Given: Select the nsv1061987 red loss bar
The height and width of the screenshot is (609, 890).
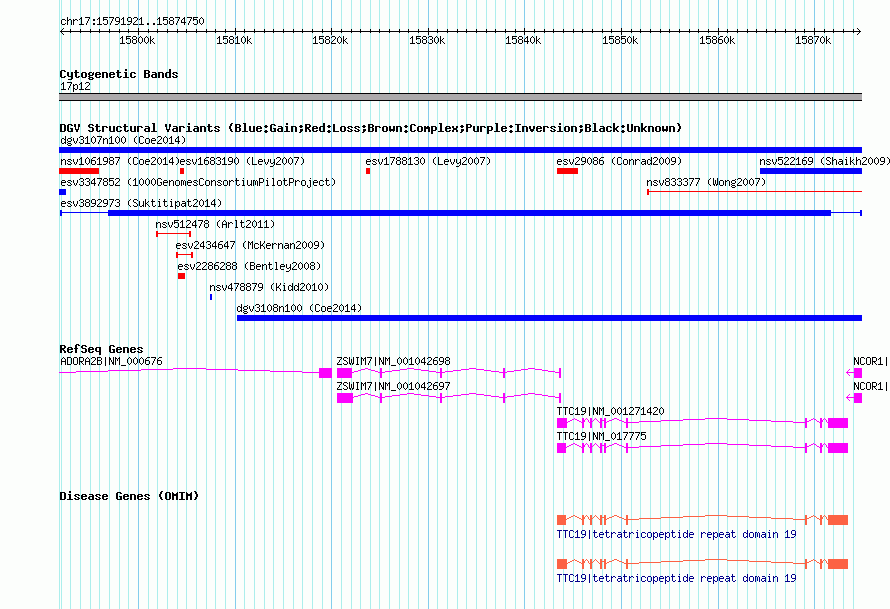Looking at the screenshot, I should [79, 171].
